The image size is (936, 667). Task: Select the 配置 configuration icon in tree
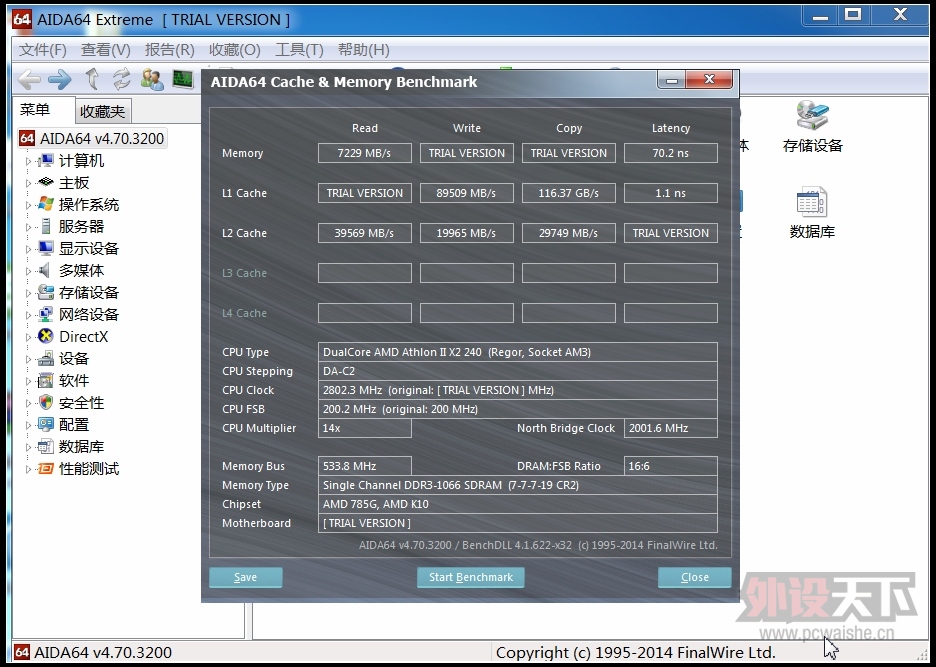click(x=45, y=425)
